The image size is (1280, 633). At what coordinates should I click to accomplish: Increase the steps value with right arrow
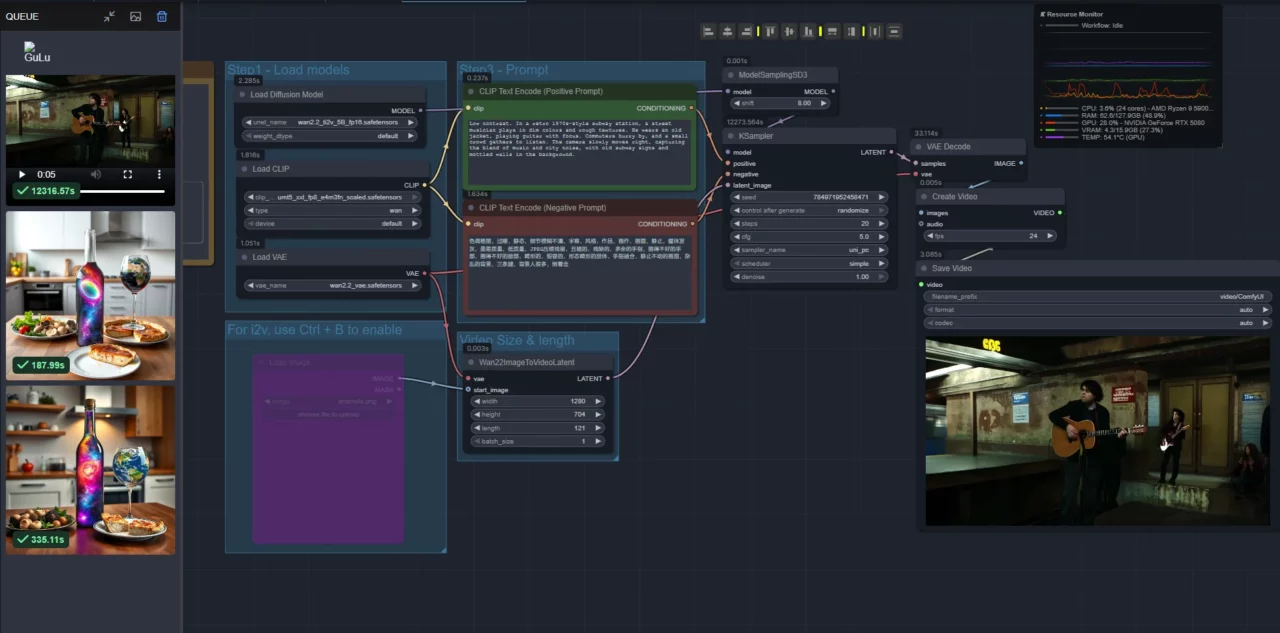click(880, 224)
